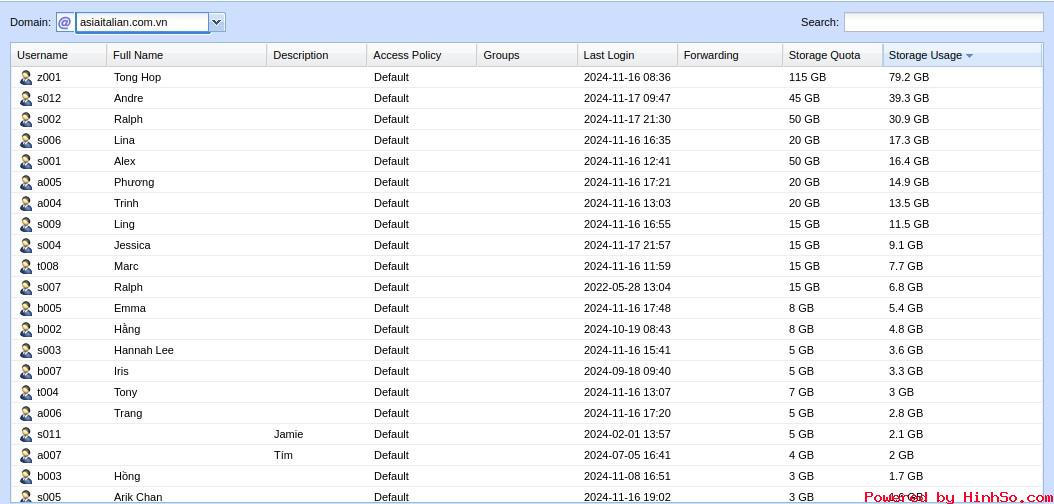Screen dimensions: 1054x504
Task: Click the name Trang
Action: tap(128, 413)
